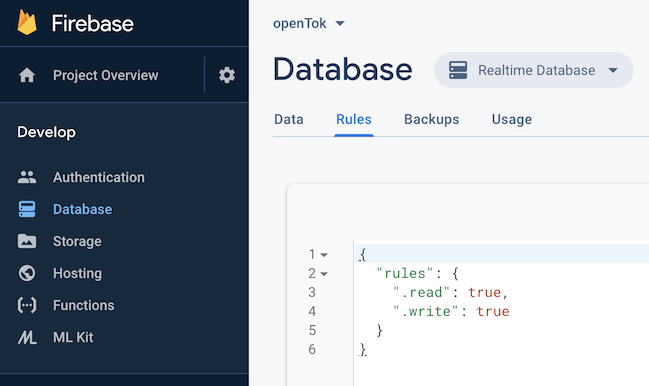Click line number 6 in gutter

tap(312, 349)
